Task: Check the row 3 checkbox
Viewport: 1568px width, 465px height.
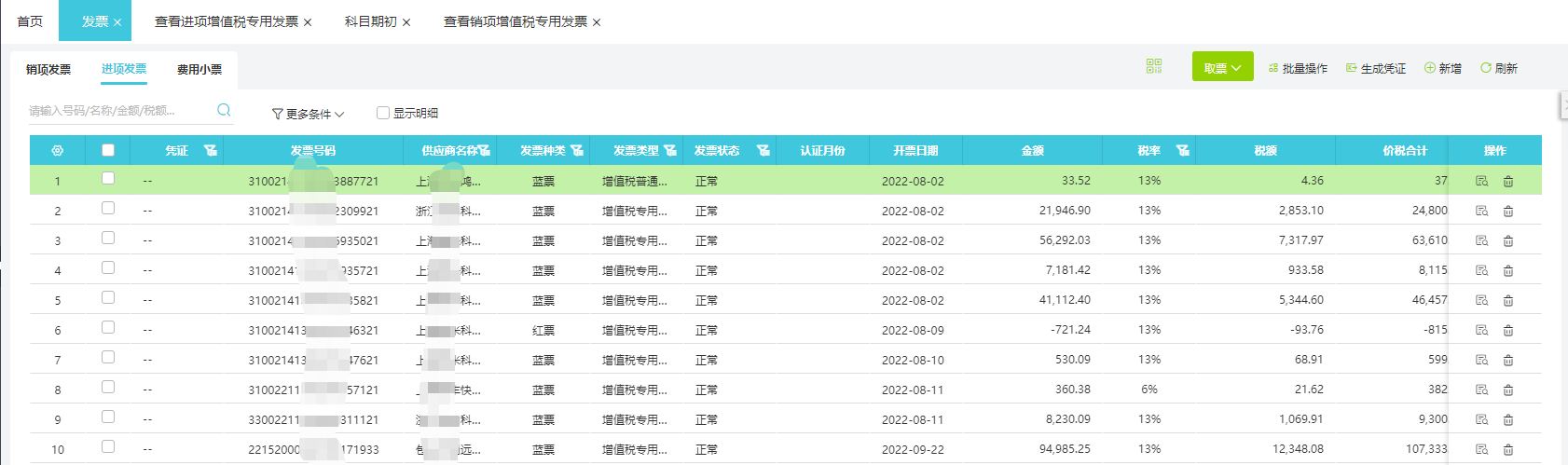Action: pyautogui.click(x=108, y=238)
